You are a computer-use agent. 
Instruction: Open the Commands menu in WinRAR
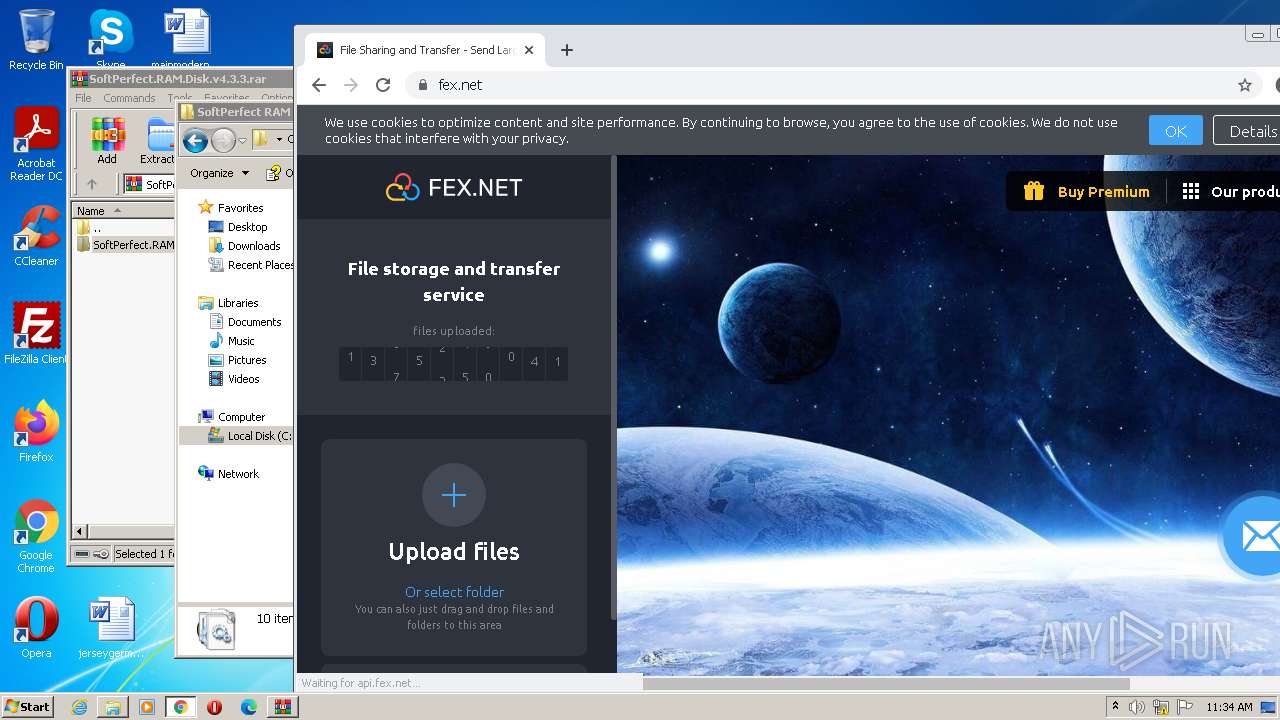[x=129, y=98]
